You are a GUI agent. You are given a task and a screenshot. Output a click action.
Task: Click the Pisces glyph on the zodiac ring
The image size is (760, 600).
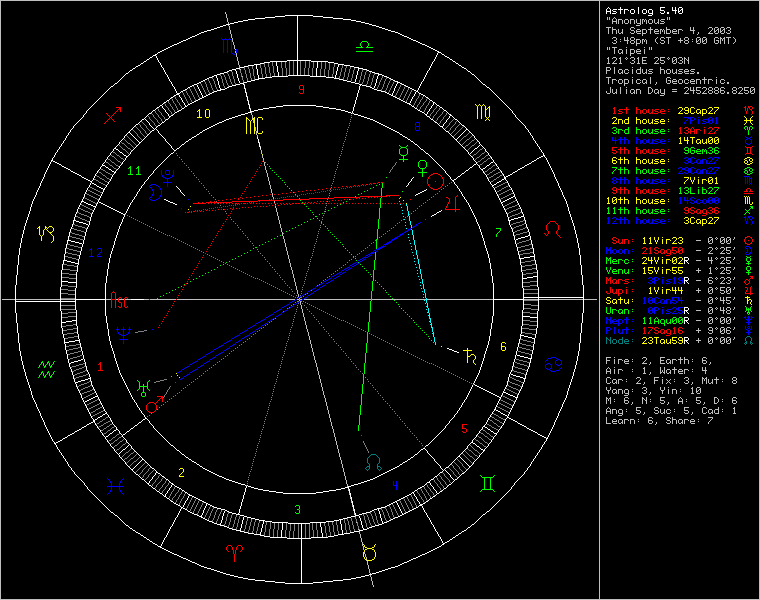point(116,486)
